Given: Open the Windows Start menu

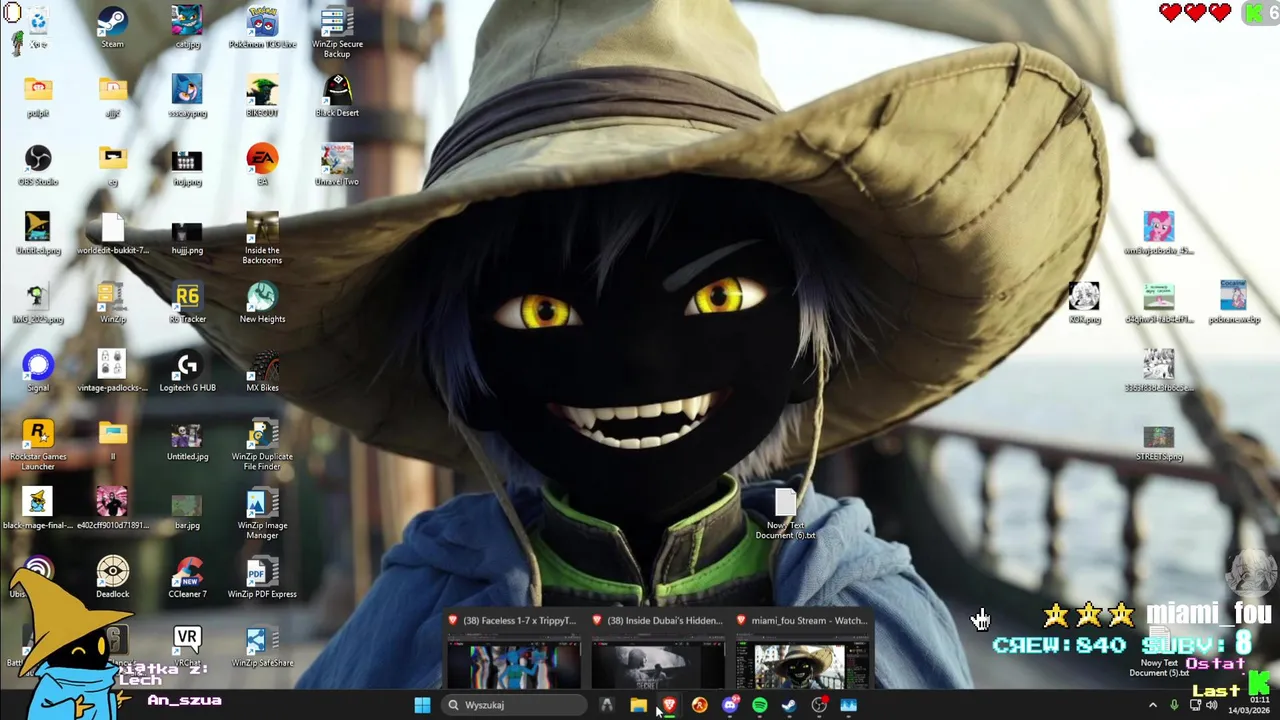Looking at the screenshot, I should (422, 705).
